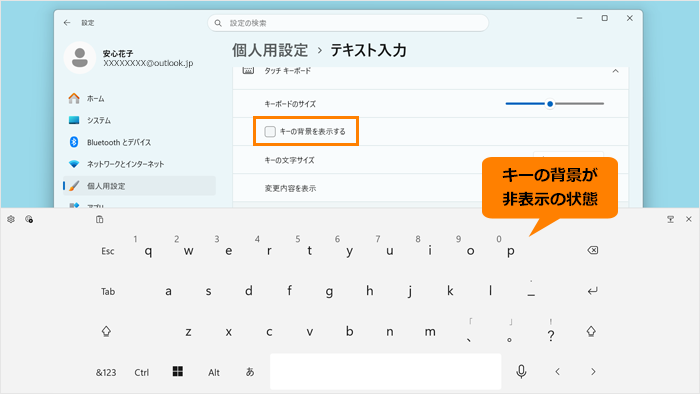Tap the d key

pyautogui.click(x=249, y=291)
